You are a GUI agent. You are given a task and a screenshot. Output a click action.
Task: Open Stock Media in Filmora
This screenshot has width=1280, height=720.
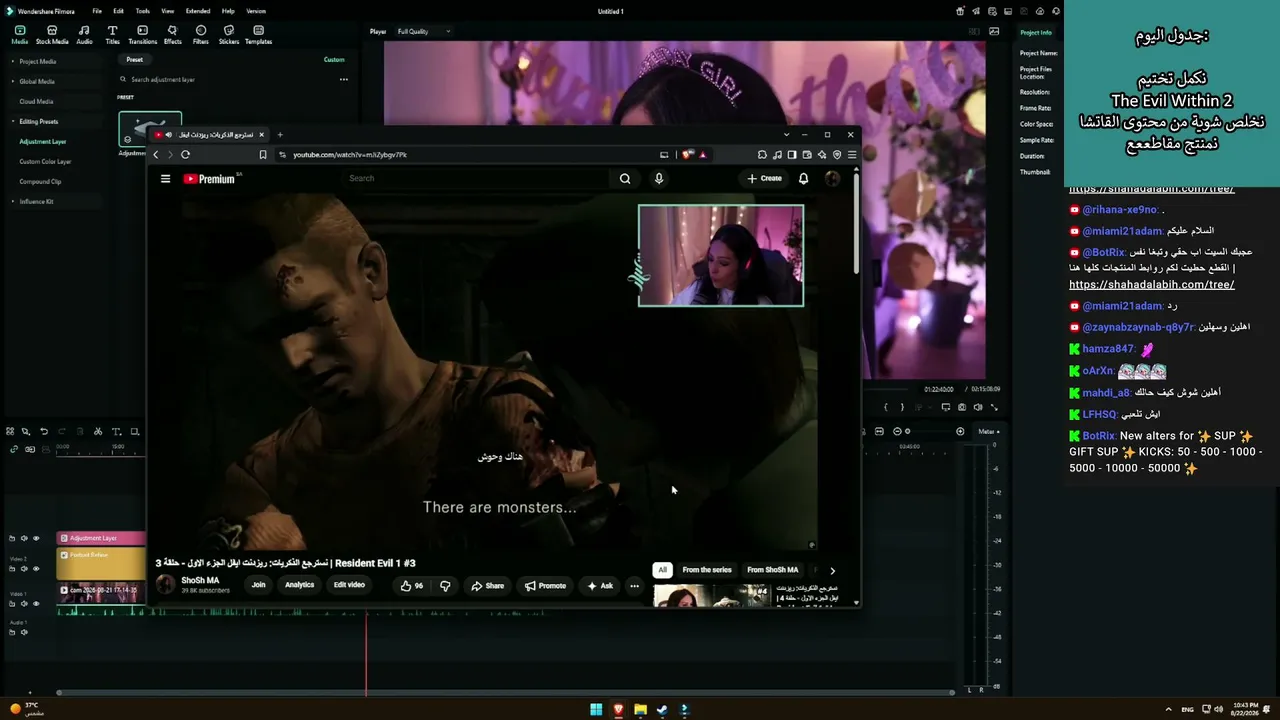tap(52, 35)
